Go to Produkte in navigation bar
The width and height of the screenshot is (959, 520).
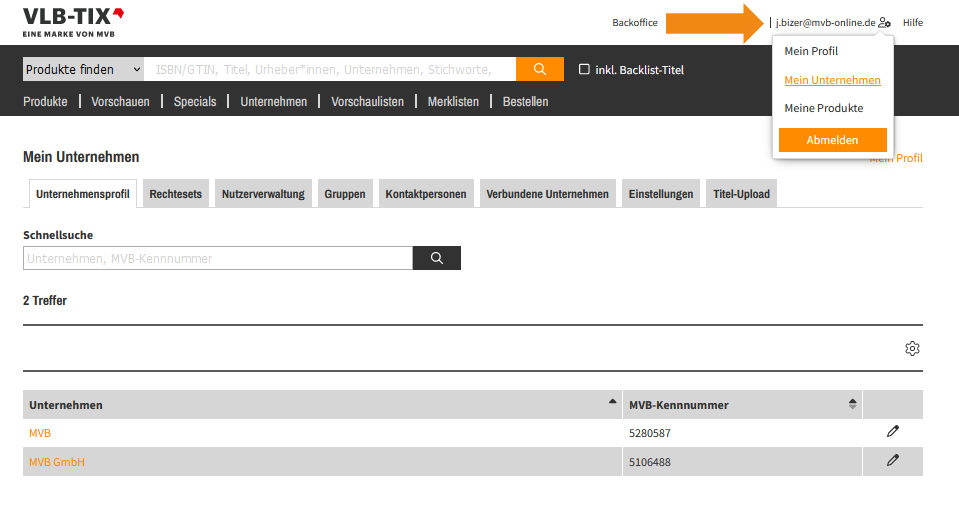[x=45, y=102]
